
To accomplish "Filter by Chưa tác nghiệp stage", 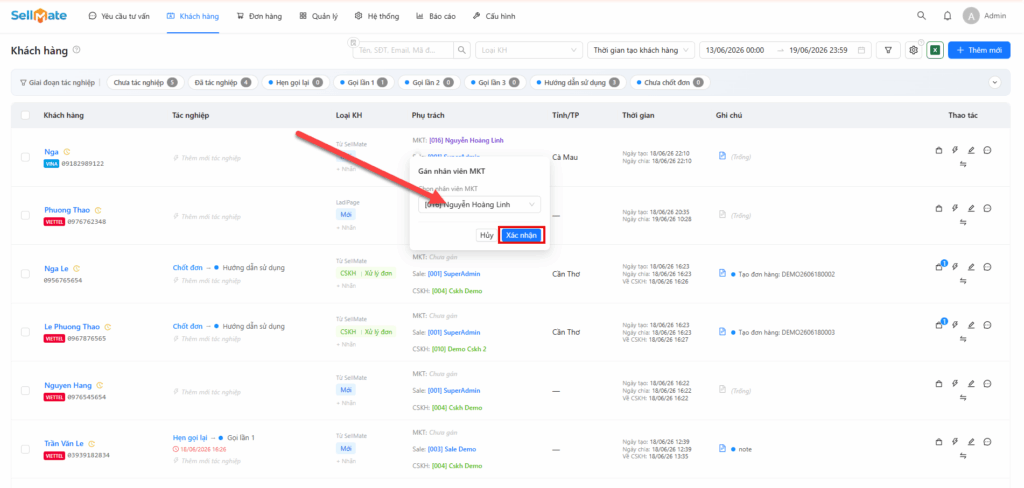I will tap(145, 83).
